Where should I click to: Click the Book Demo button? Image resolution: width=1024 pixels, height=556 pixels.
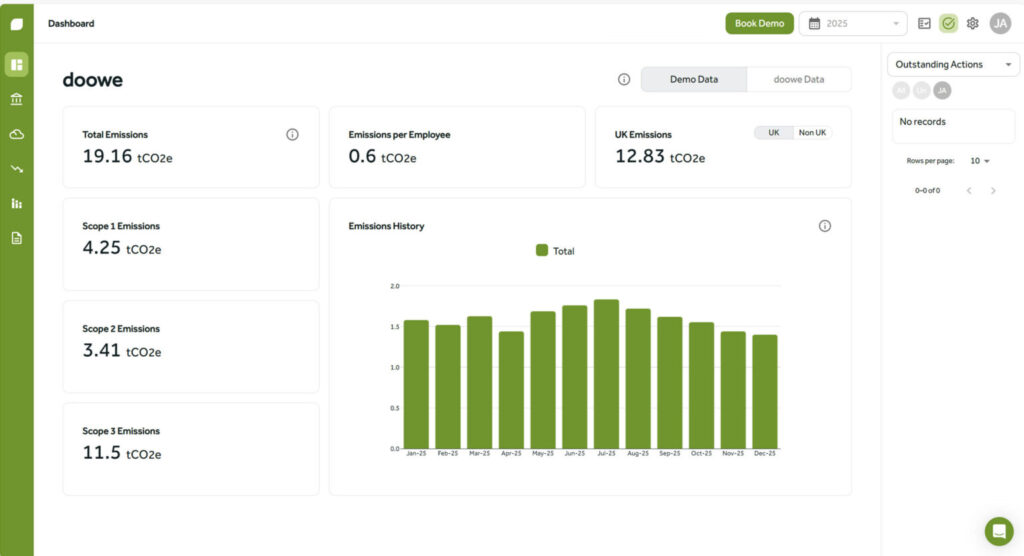[x=759, y=23]
